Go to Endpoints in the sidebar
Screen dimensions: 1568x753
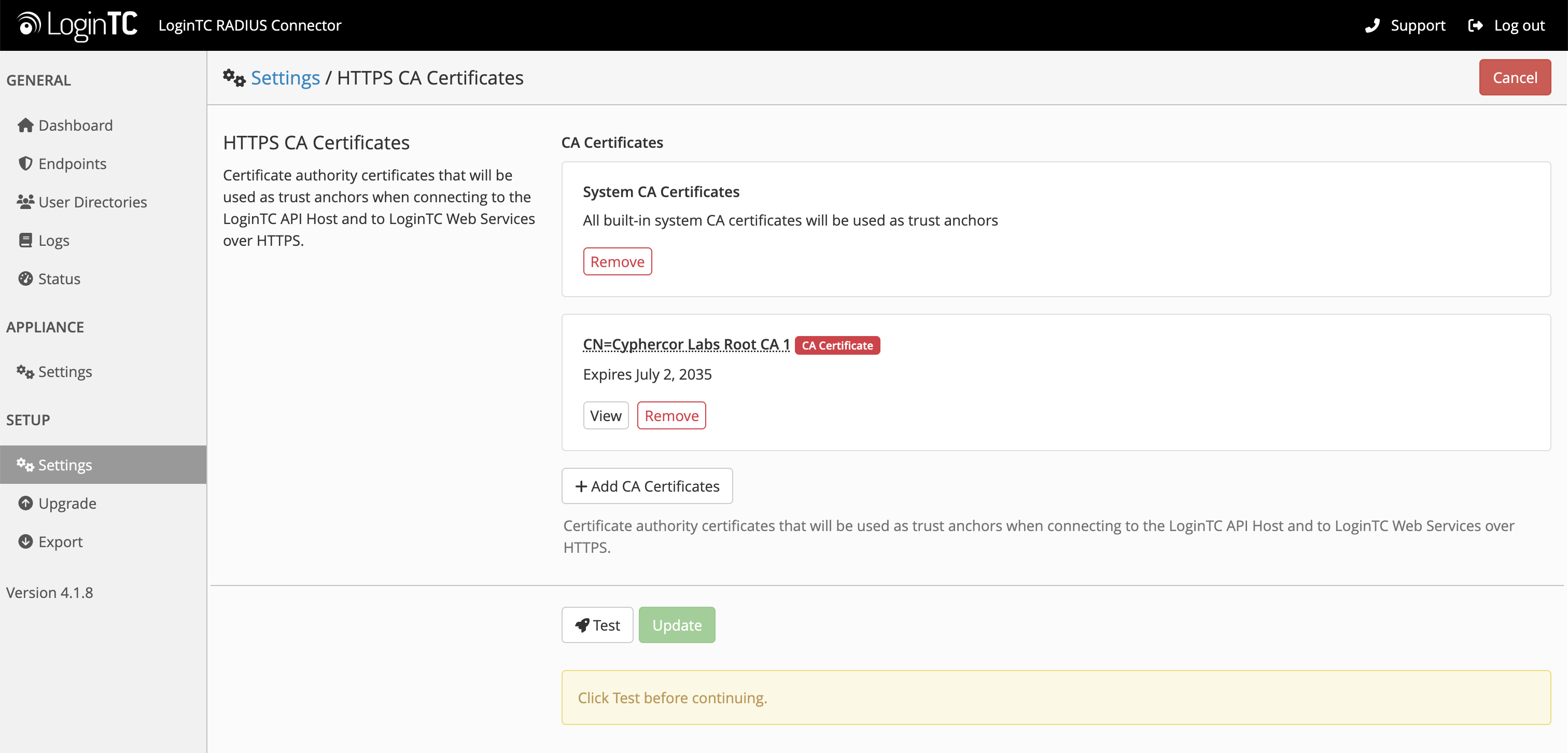tap(104, 164)
